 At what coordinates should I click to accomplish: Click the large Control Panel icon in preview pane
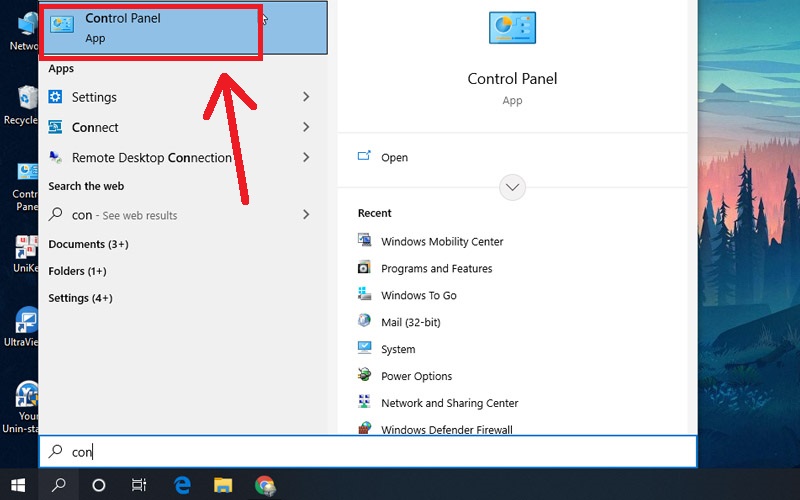point(512,28)
